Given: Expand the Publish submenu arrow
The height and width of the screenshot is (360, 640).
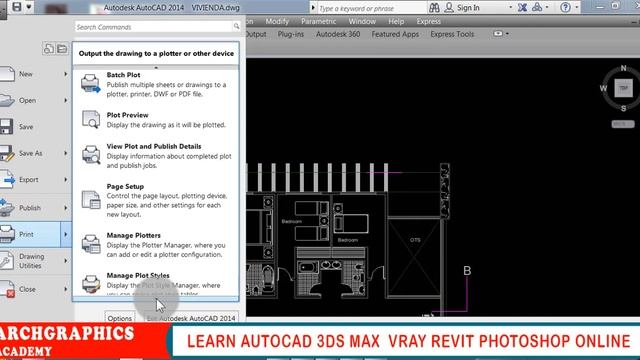Looking at the screenshot, I should [66, 208].
